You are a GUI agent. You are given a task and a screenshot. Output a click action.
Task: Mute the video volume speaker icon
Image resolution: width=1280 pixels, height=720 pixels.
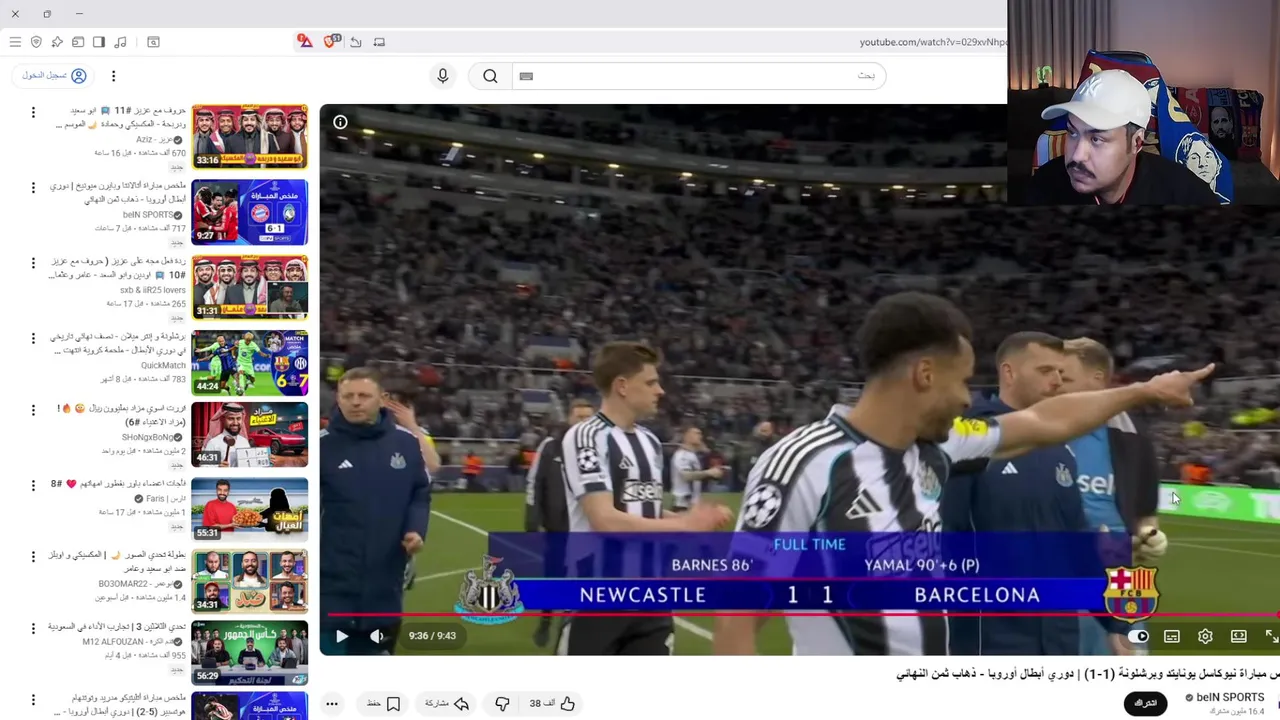point(376,636)
